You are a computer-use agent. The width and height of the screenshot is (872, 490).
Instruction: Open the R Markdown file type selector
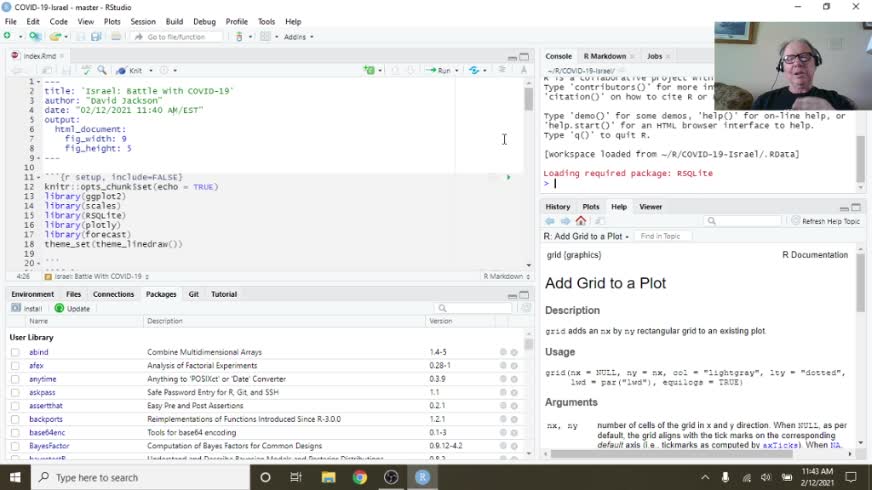coord(507,276)
